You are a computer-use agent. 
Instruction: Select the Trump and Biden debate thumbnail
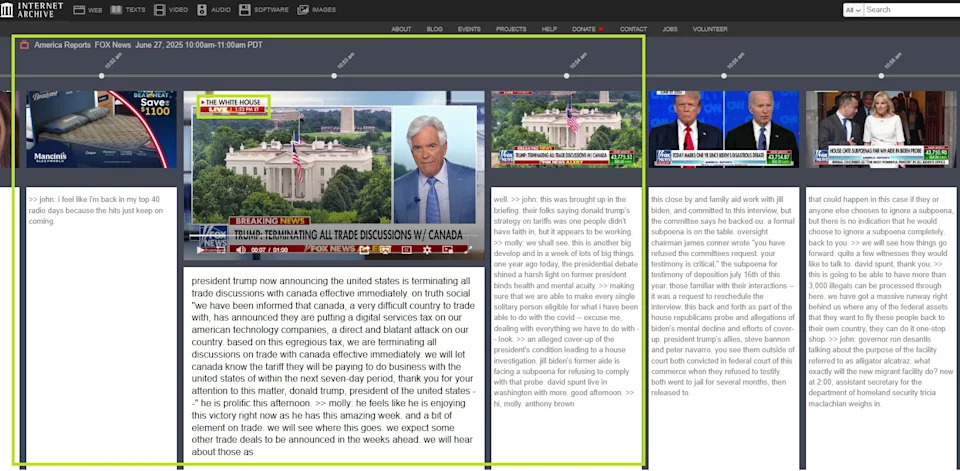tap(724, 129)
